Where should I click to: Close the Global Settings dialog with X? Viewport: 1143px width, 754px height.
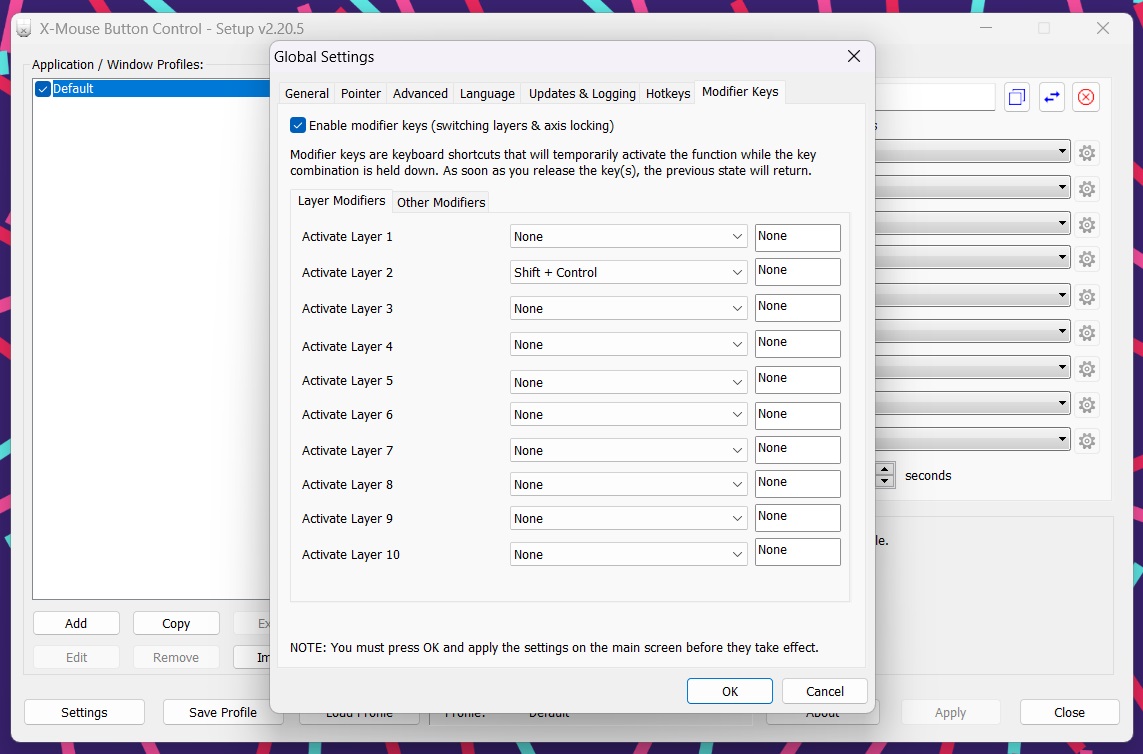853,57
